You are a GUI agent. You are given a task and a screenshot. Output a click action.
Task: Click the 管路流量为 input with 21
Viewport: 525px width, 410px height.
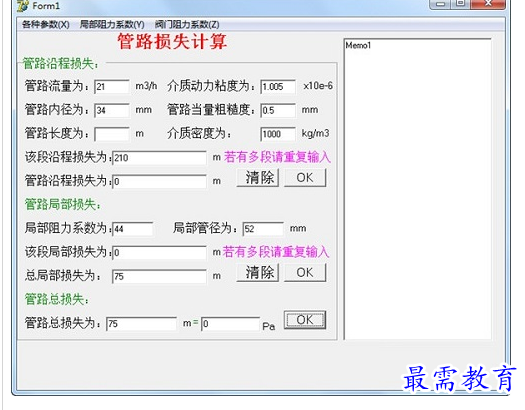112,87
